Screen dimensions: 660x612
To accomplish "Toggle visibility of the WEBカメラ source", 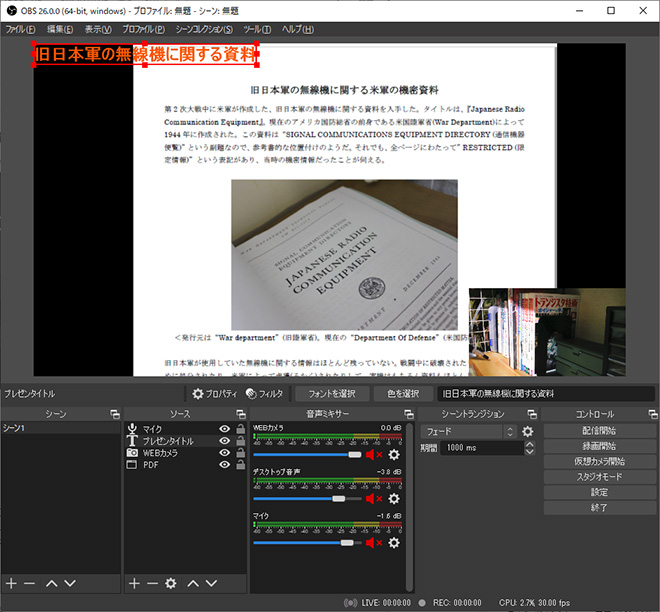I will [x=225, y=452].
